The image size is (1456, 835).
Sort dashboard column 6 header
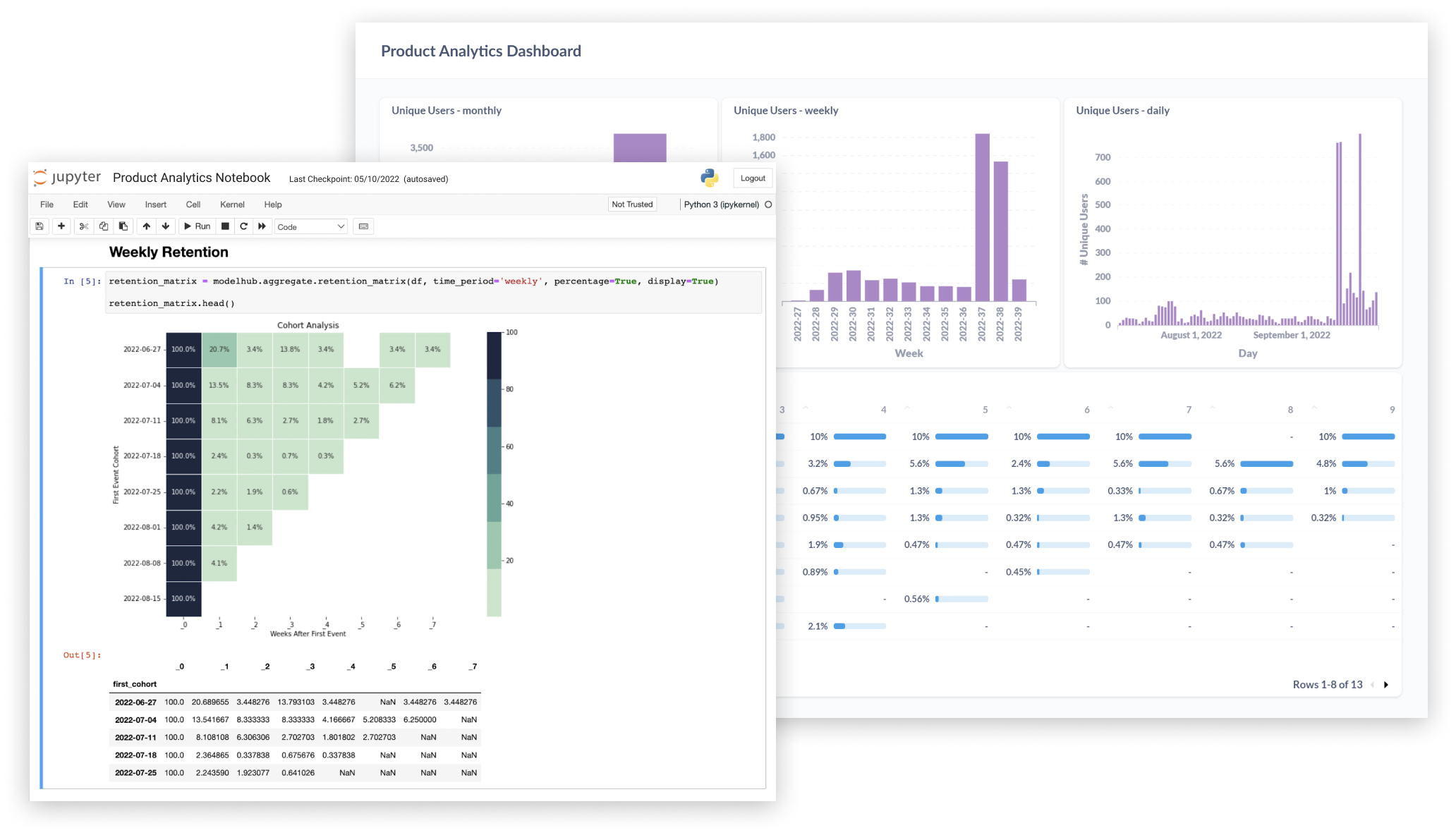[x=1086, y=410]
